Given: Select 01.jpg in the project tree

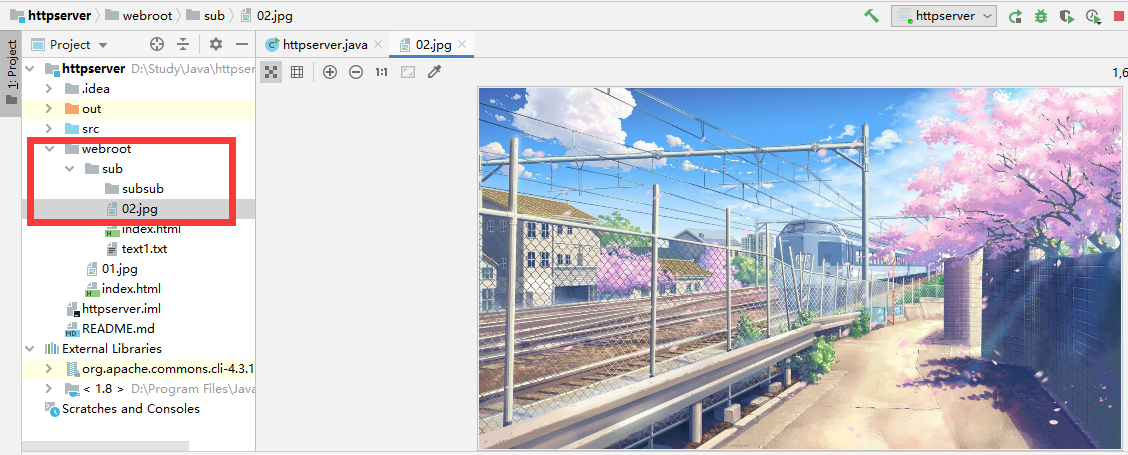Looking at the screenshot, I should (x=119, y=269).
